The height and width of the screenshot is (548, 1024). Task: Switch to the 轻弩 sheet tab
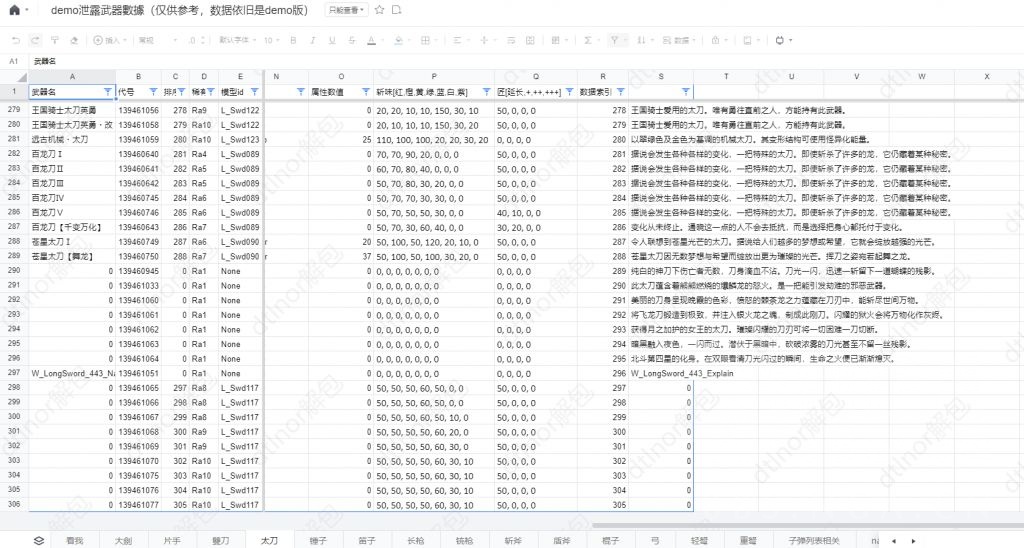pyautogui.click(x=699, y=541)
